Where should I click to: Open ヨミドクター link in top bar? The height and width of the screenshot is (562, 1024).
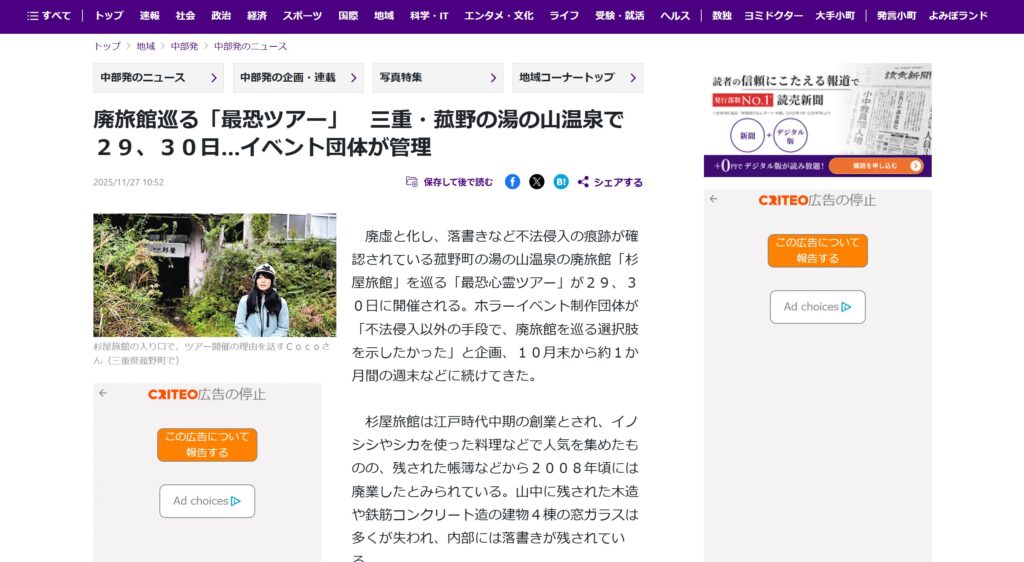[773, 16]
